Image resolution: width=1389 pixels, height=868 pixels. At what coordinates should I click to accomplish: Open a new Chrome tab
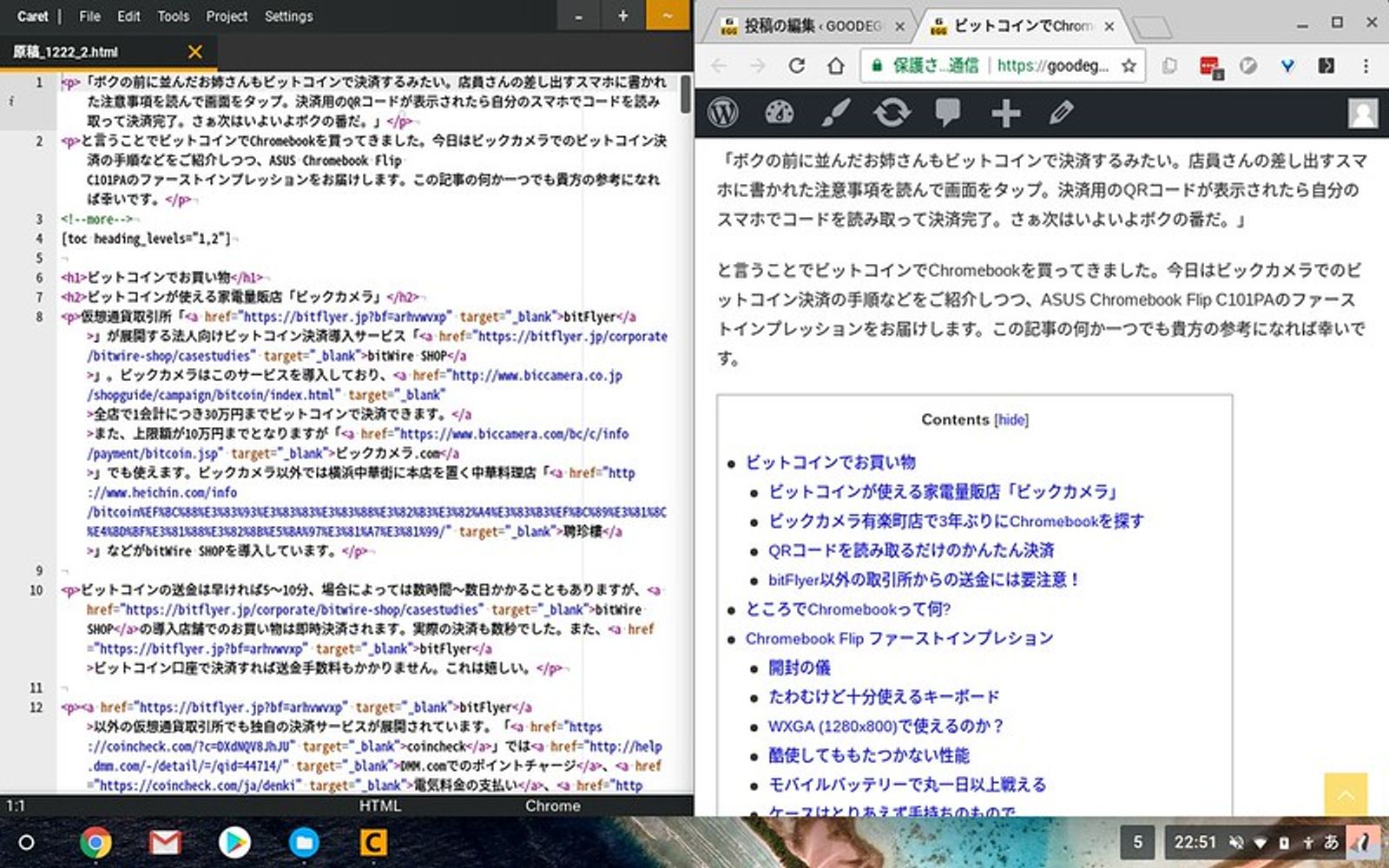[x=1153, y=28]
